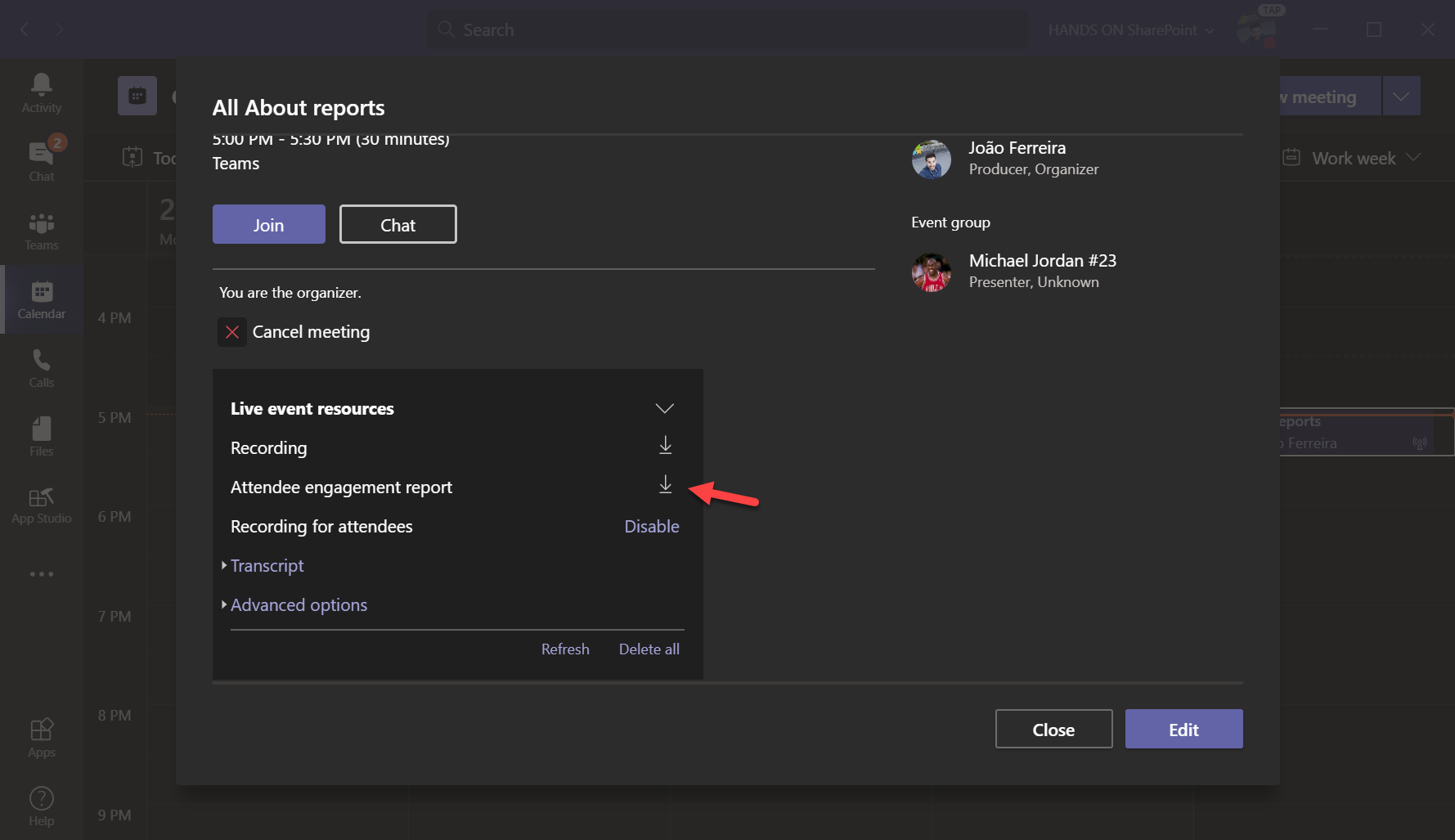Click the Search field
The width and height of the screenshot is (1455, 840).
click(726, 29)
